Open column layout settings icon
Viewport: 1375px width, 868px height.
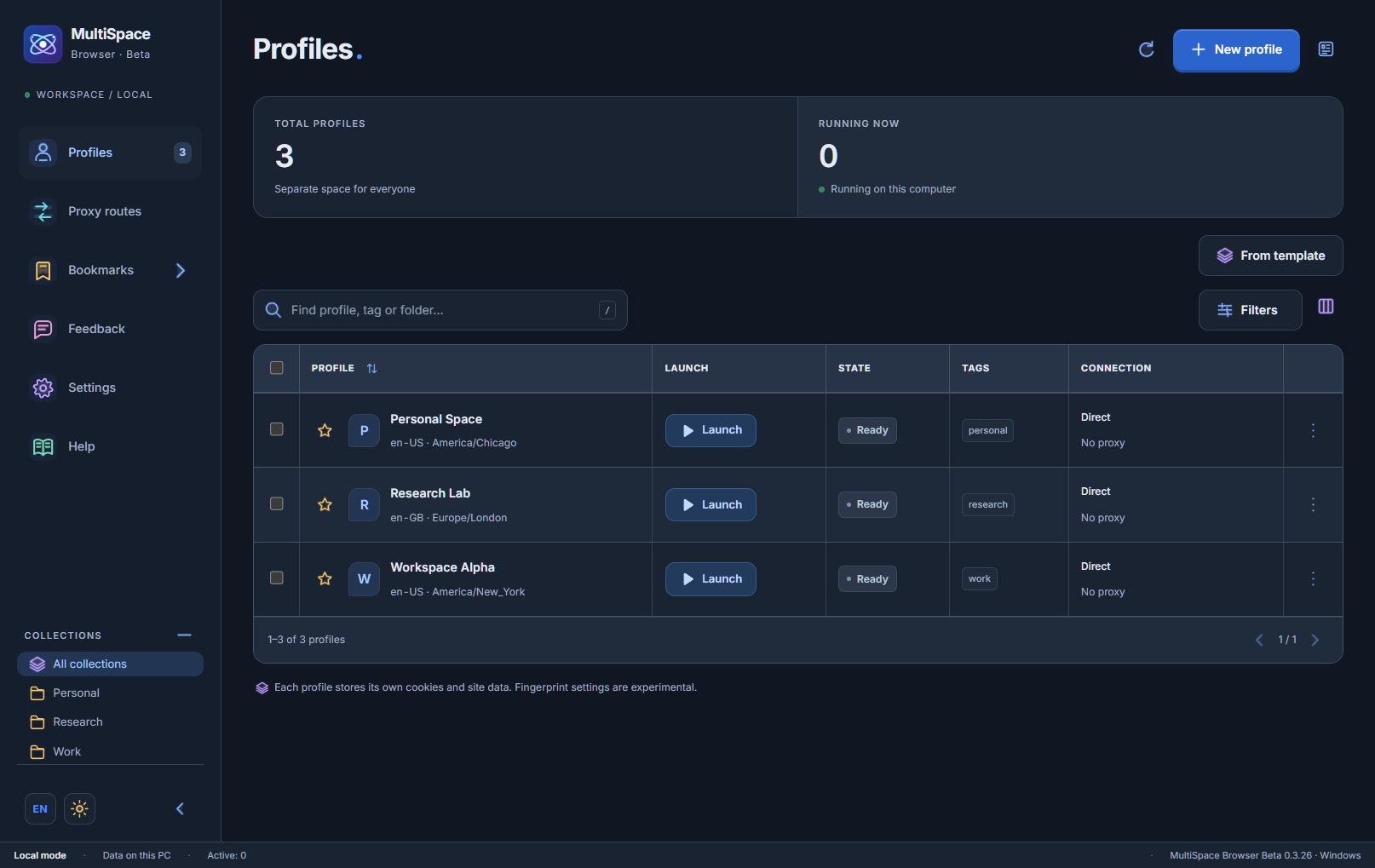click(x=1326, y=307)
